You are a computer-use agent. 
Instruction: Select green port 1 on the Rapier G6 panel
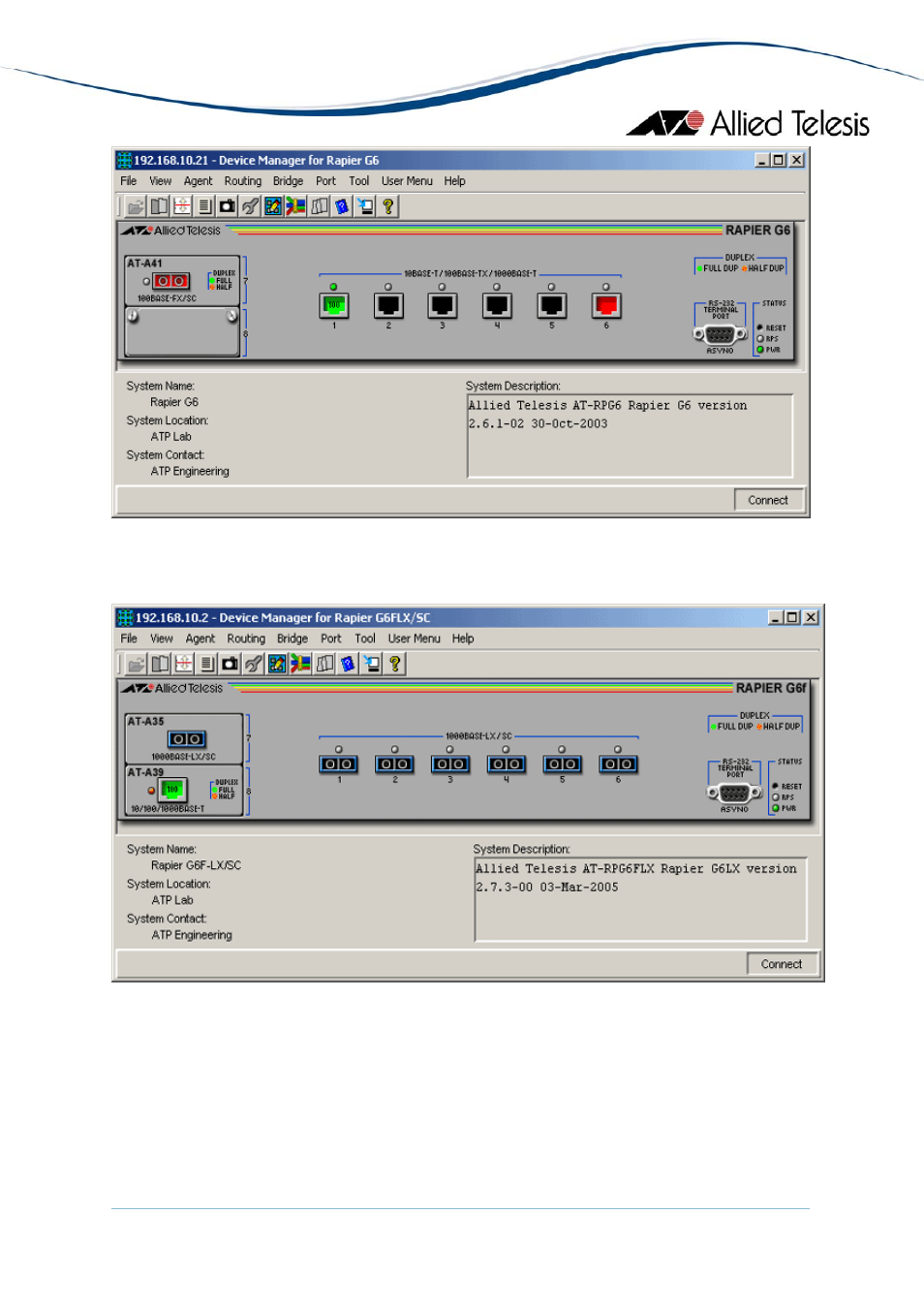point(333,306)
